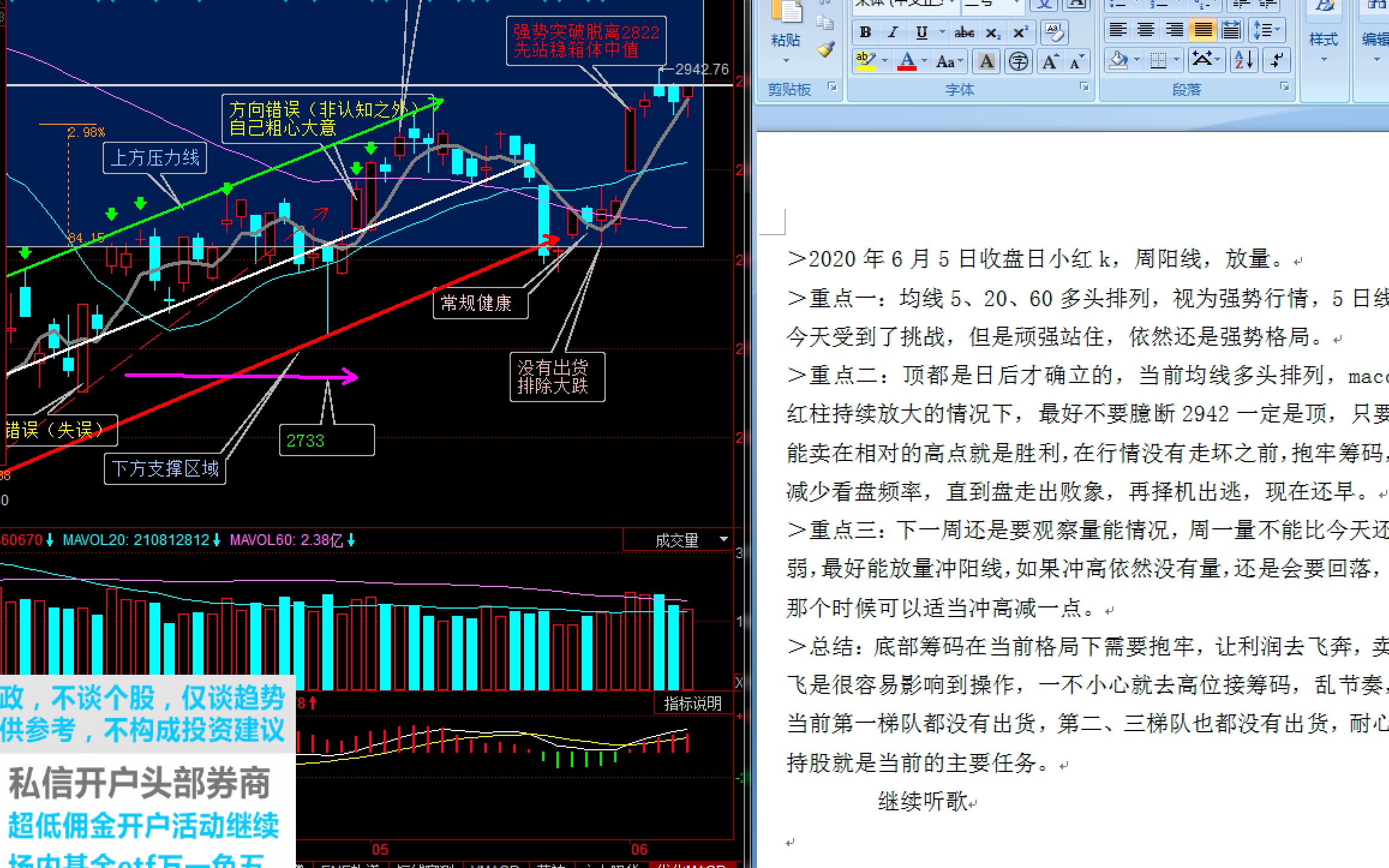Toggle Superscript x² formatting
Viewport: 1389px width, 868px height.
pos(1020,32)
